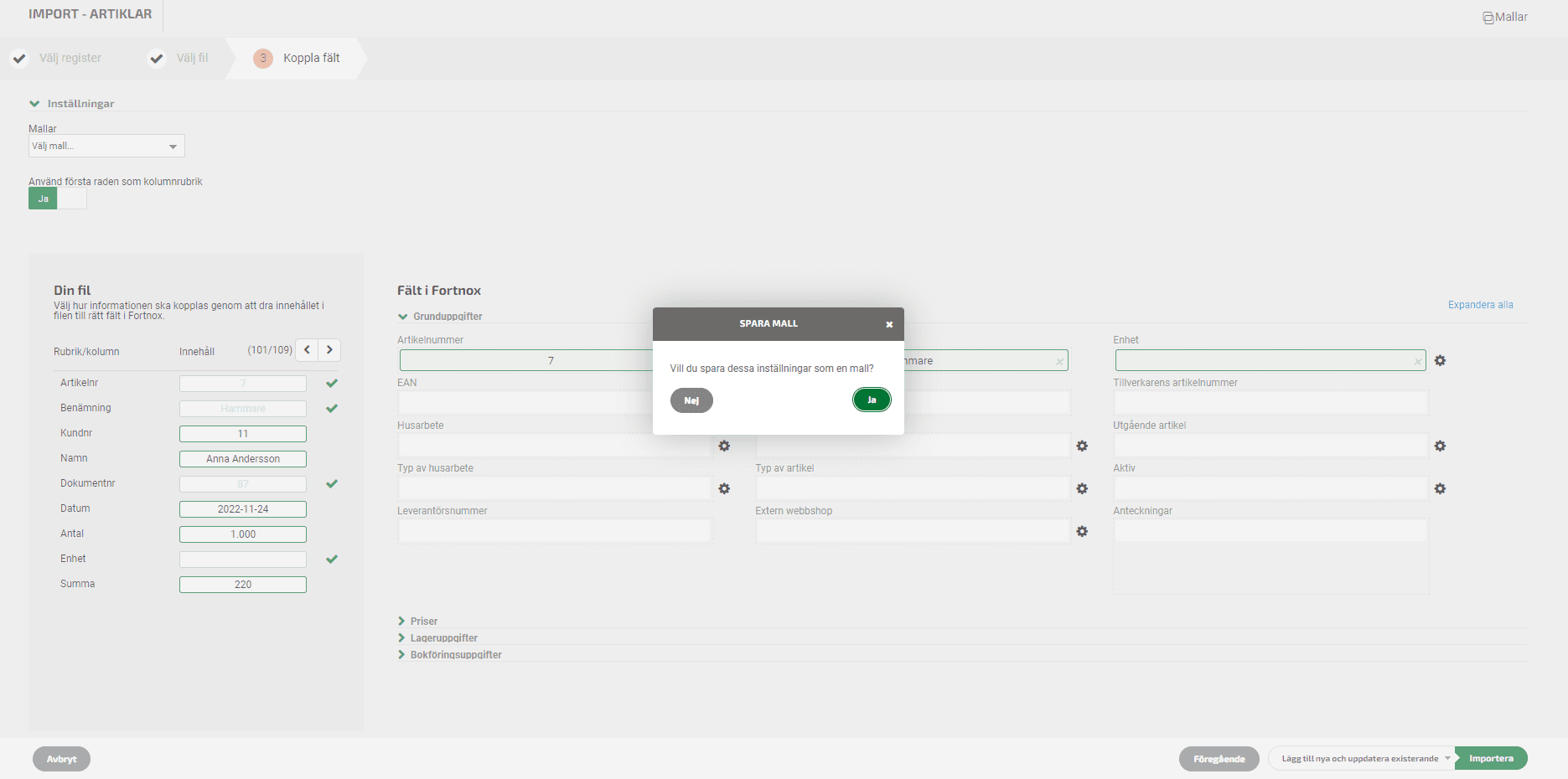Click Datum value 2022-11-24
1568x779 pixels.
[243, 509]
